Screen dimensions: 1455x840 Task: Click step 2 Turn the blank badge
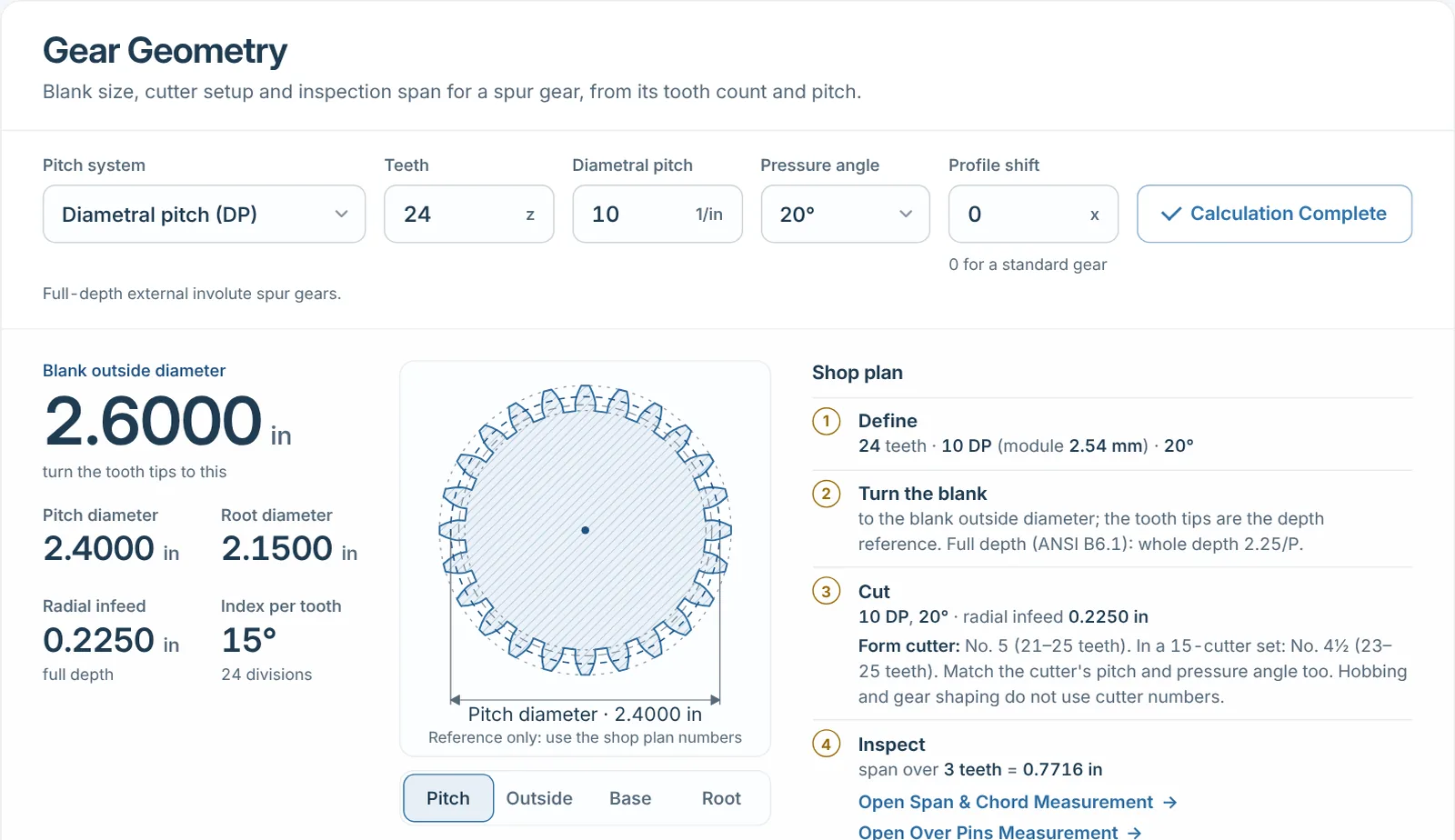[x=826, y=495]
